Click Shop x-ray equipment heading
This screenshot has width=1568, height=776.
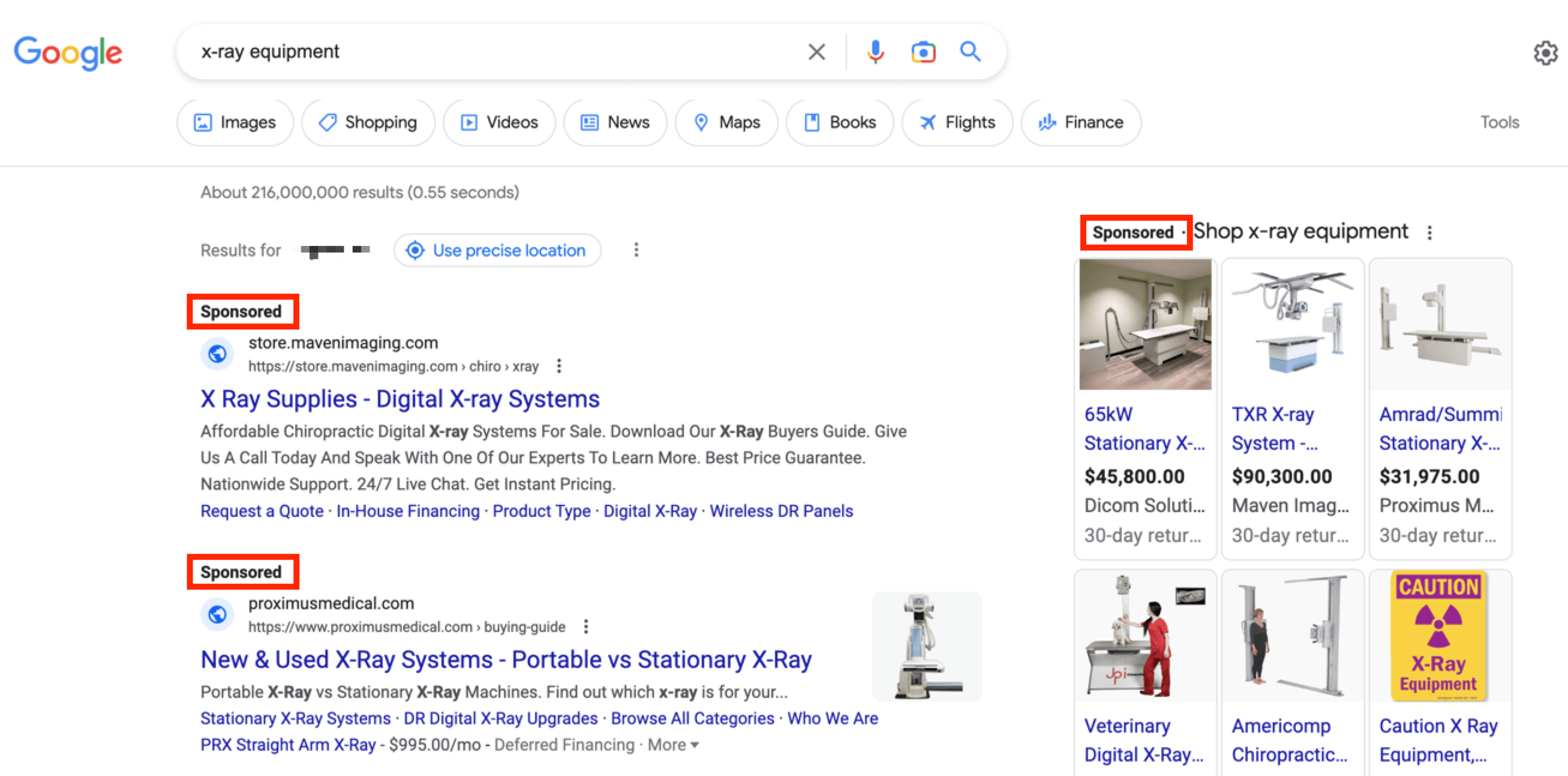pyautogui.click(x=1300, y=231)
